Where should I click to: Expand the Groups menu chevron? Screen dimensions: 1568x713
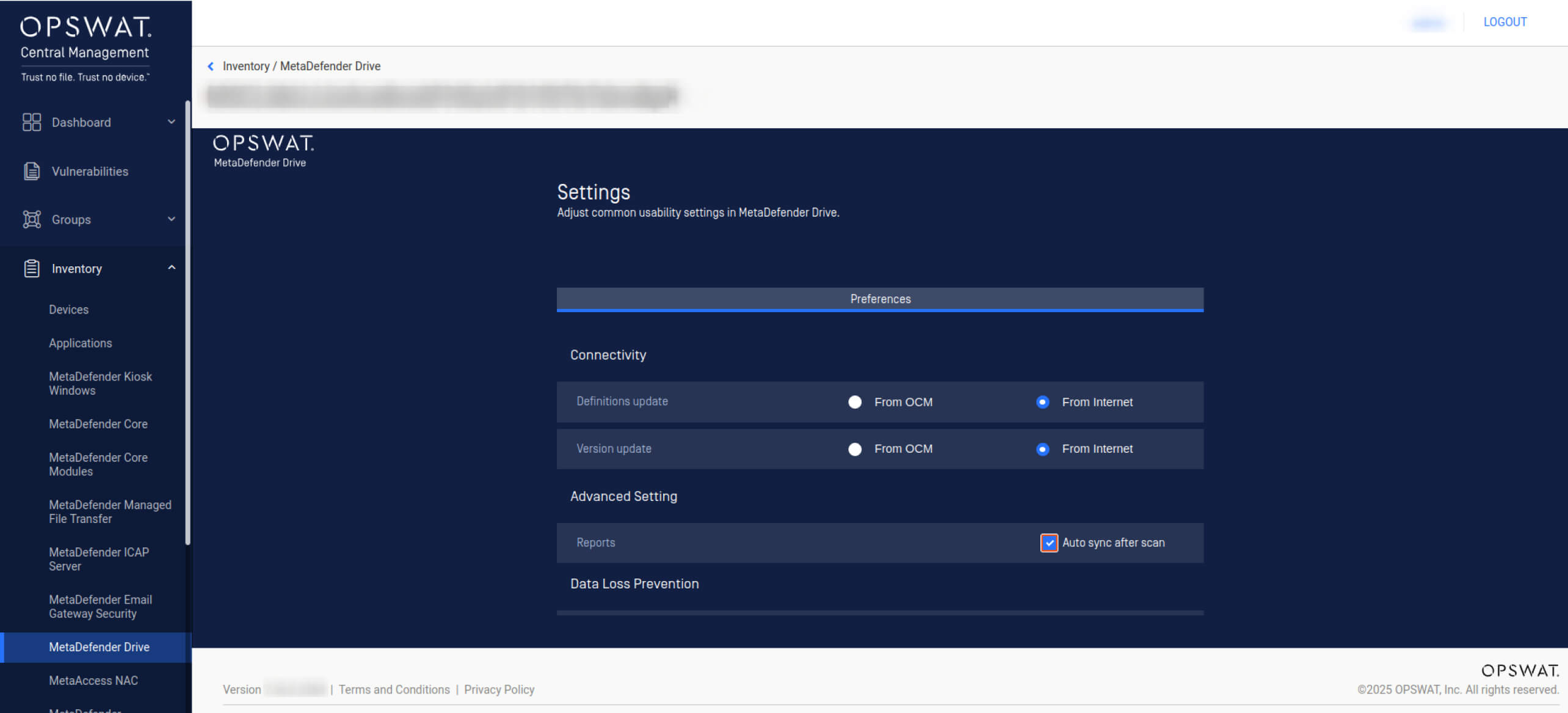coord(172,219)
